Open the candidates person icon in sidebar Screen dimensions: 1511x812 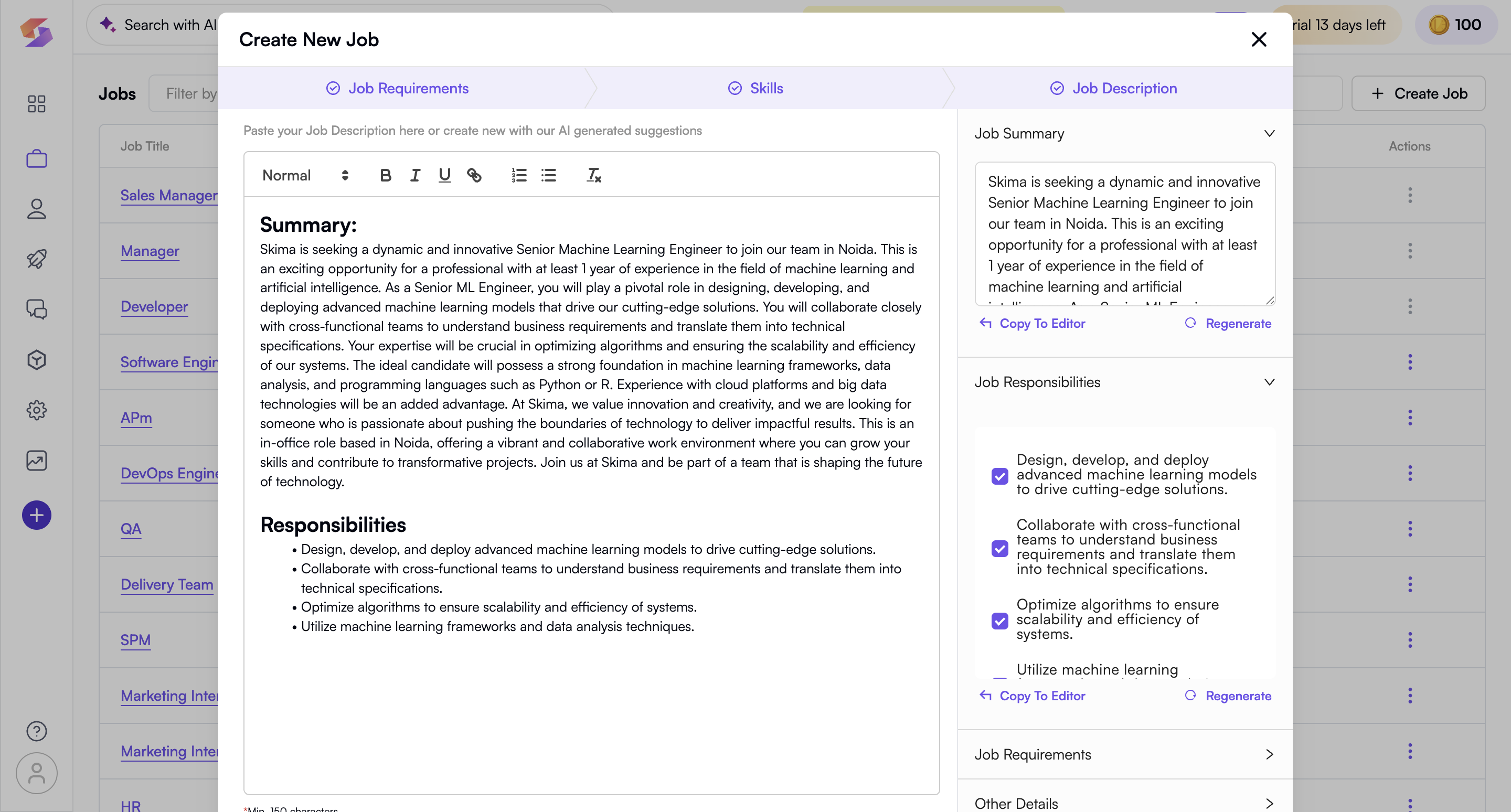pos(36,209)
